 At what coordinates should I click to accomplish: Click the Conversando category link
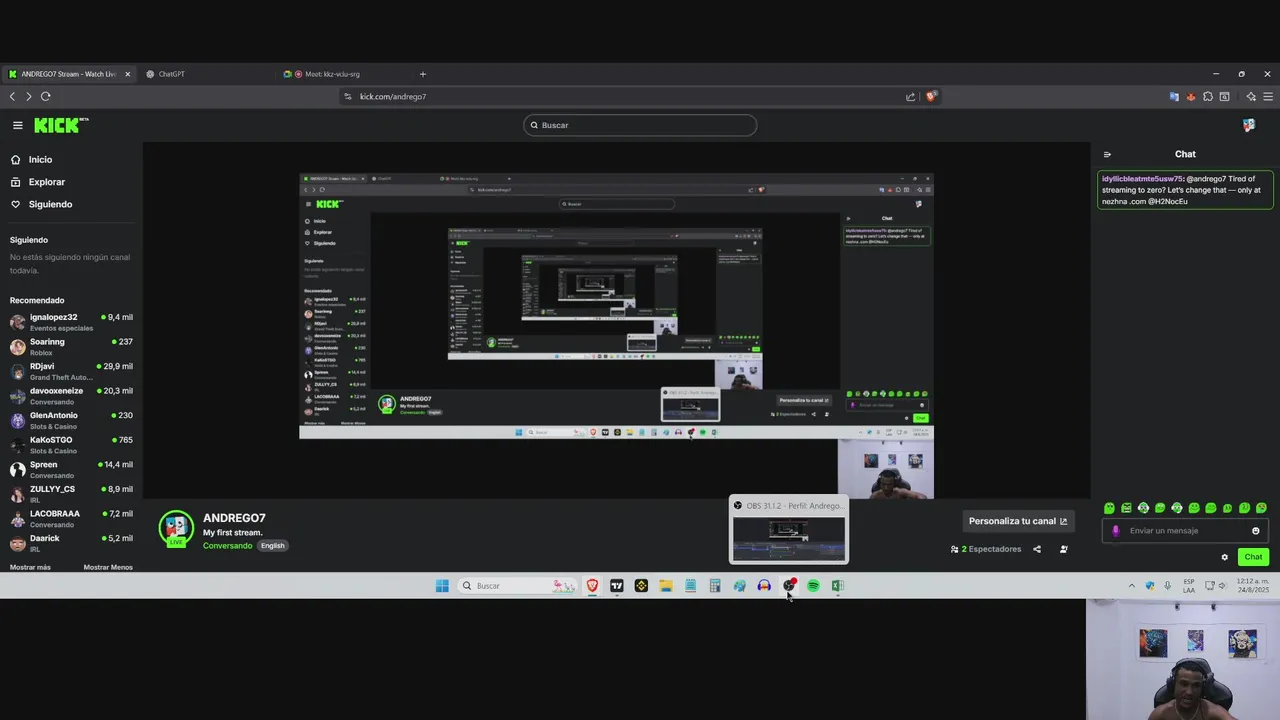point(228,546)
